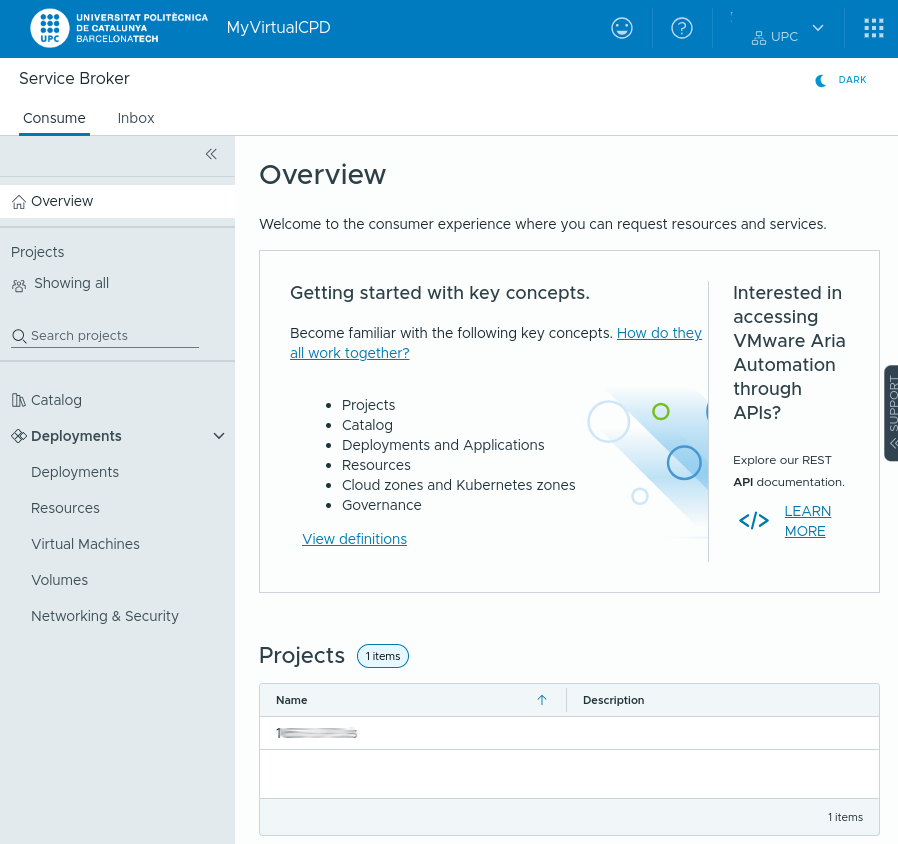The width and height of the screenshot is (898, 844).
Task: Expand the SUPPORT panel on the right
Action: point(890,413)
